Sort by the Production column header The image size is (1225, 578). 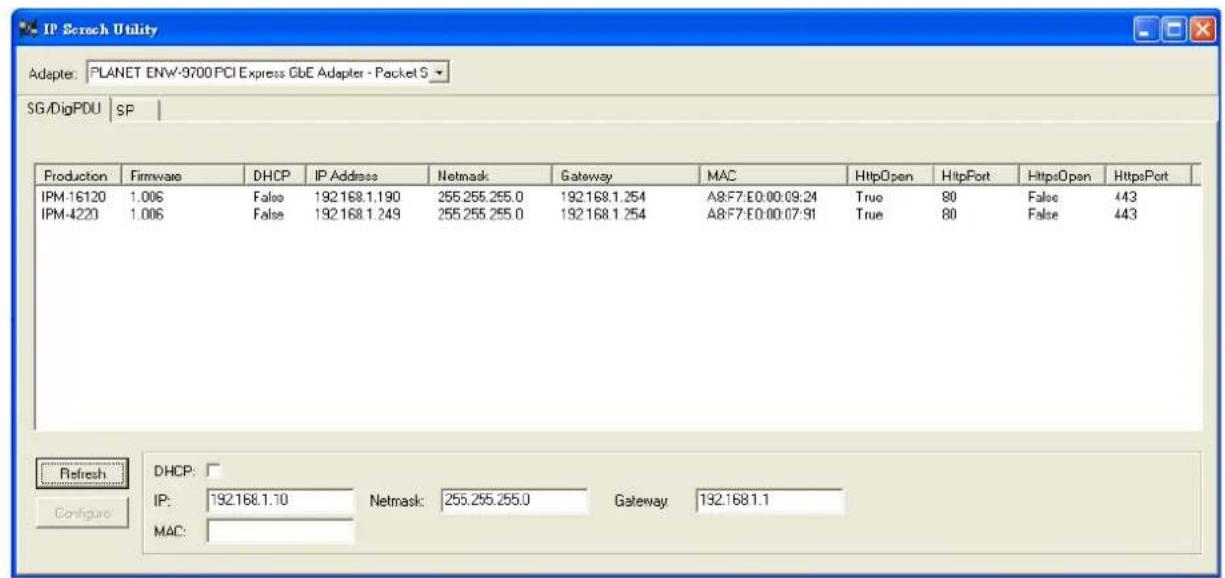point(80,174)
